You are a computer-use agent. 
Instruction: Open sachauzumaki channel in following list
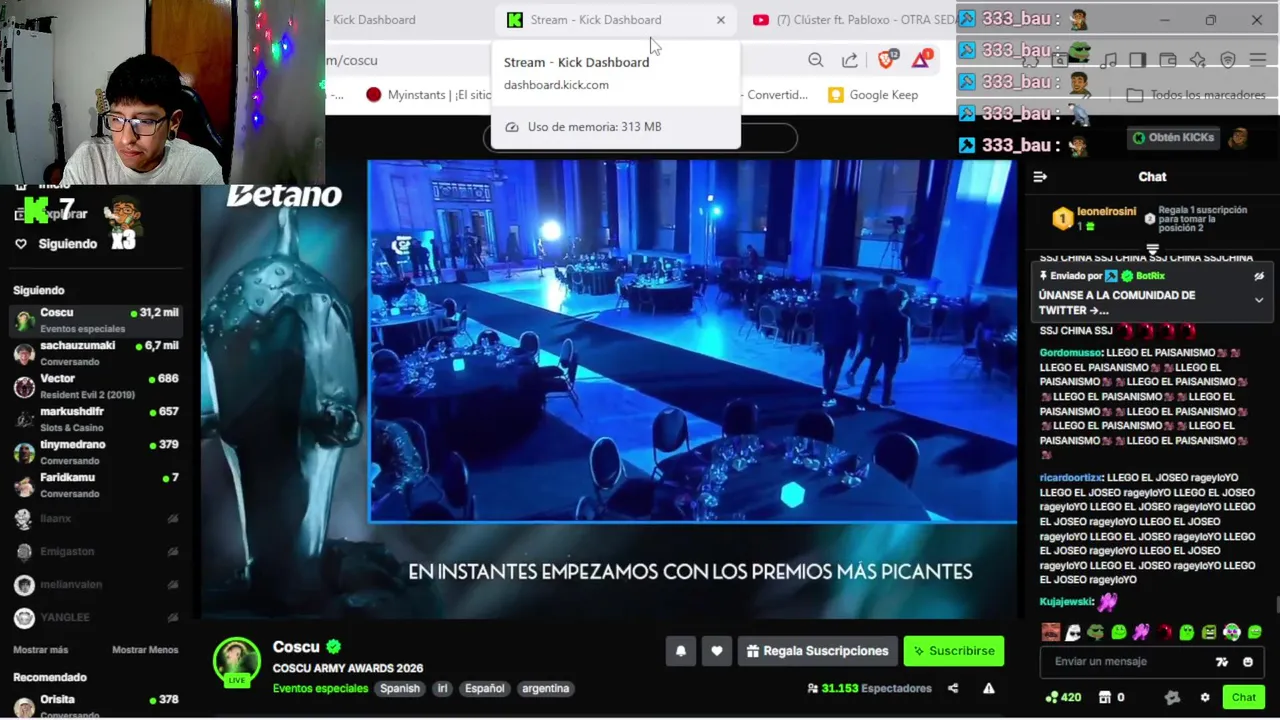pyautogui.click(x=97, y=353)
